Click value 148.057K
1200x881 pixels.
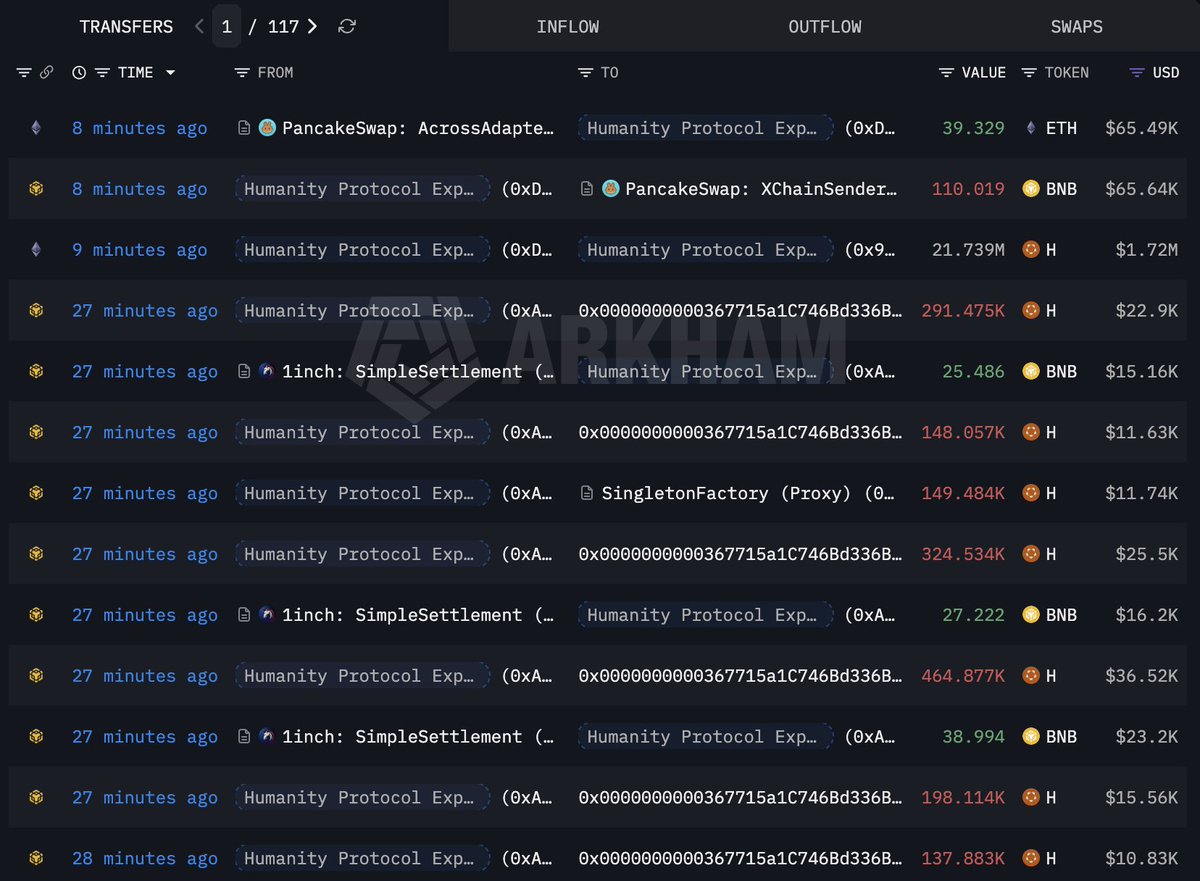pyautogui.click(x=963, y=432)
